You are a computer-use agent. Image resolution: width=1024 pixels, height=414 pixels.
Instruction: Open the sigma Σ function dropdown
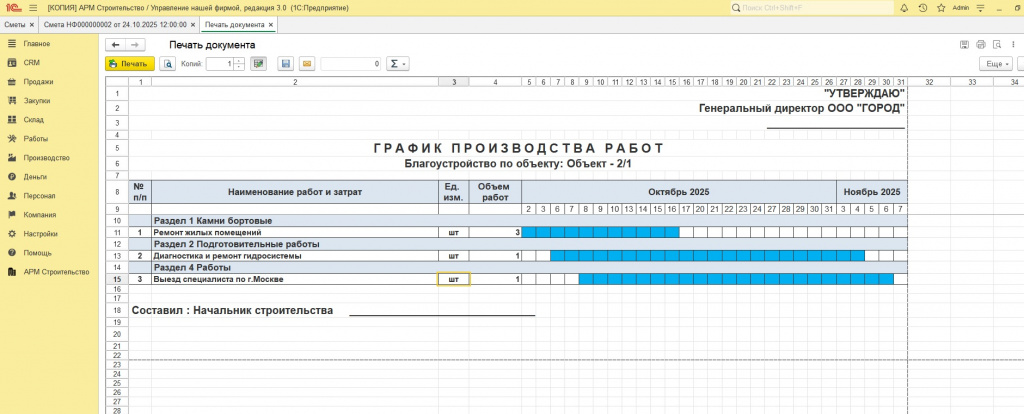point(397,64)
